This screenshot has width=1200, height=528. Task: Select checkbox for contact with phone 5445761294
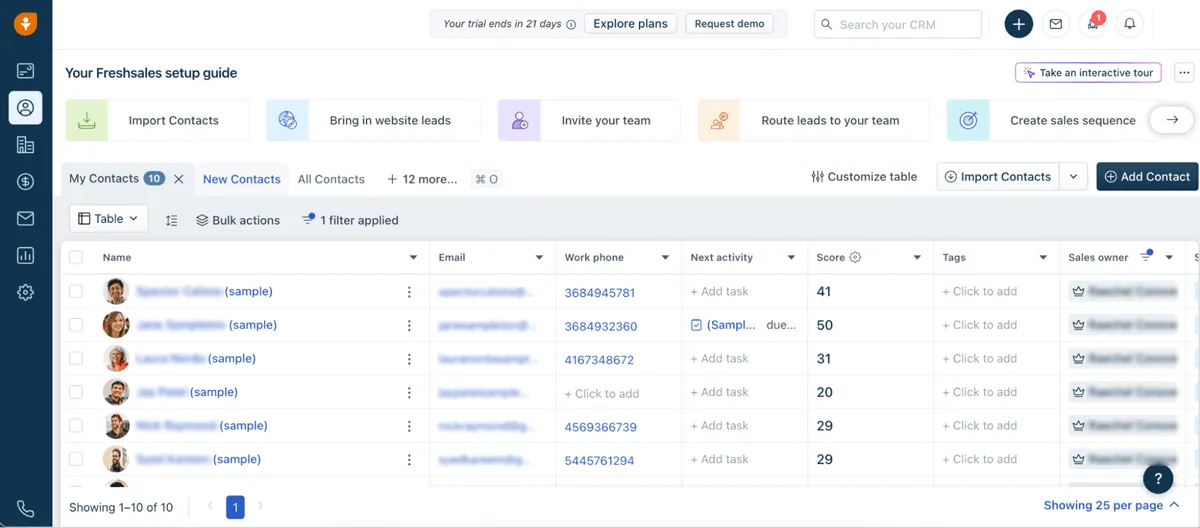coord(76,459)
